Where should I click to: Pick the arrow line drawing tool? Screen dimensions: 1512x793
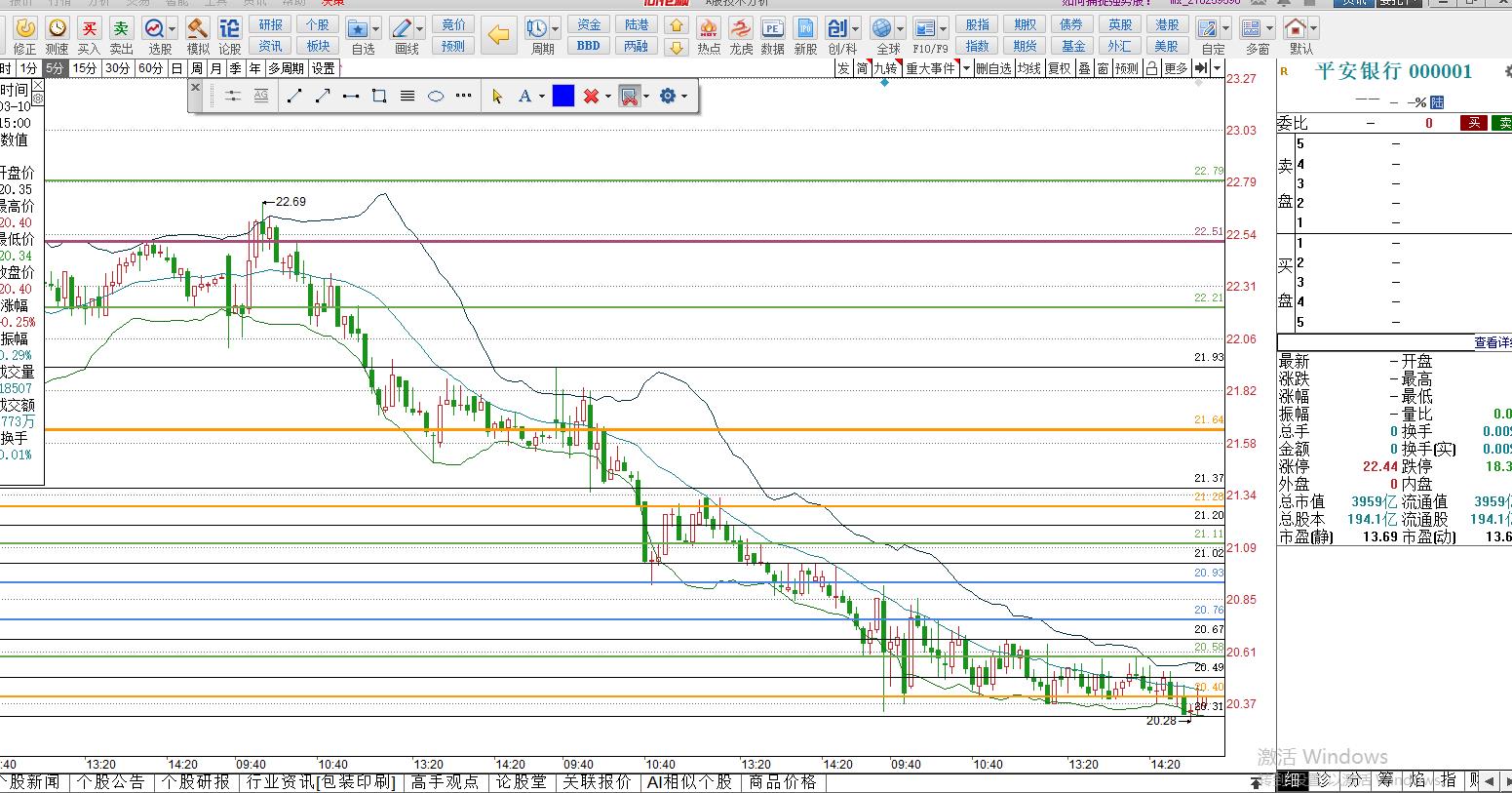[x=323, y=96]
